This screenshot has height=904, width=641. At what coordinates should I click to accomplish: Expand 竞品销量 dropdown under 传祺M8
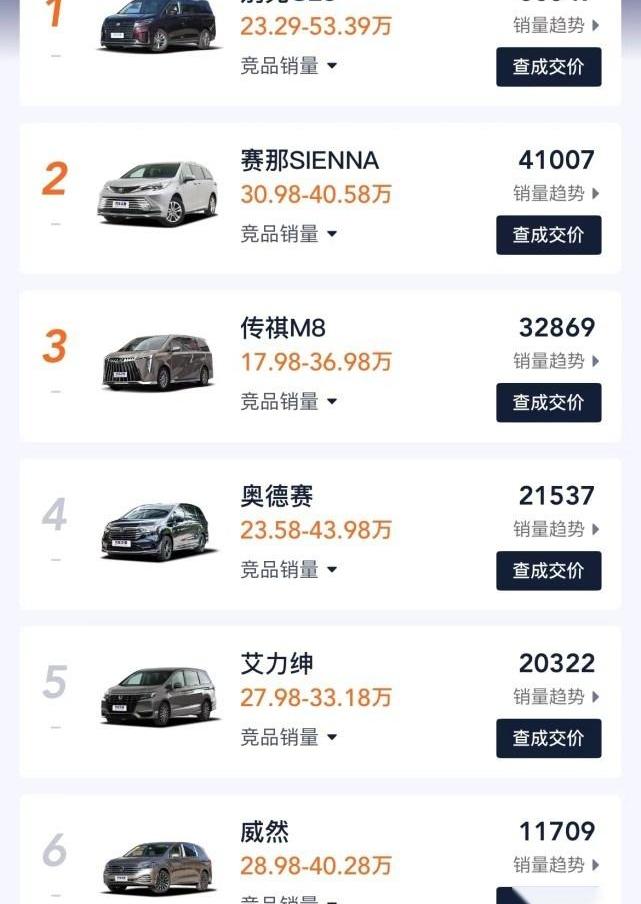pos(289,401)
